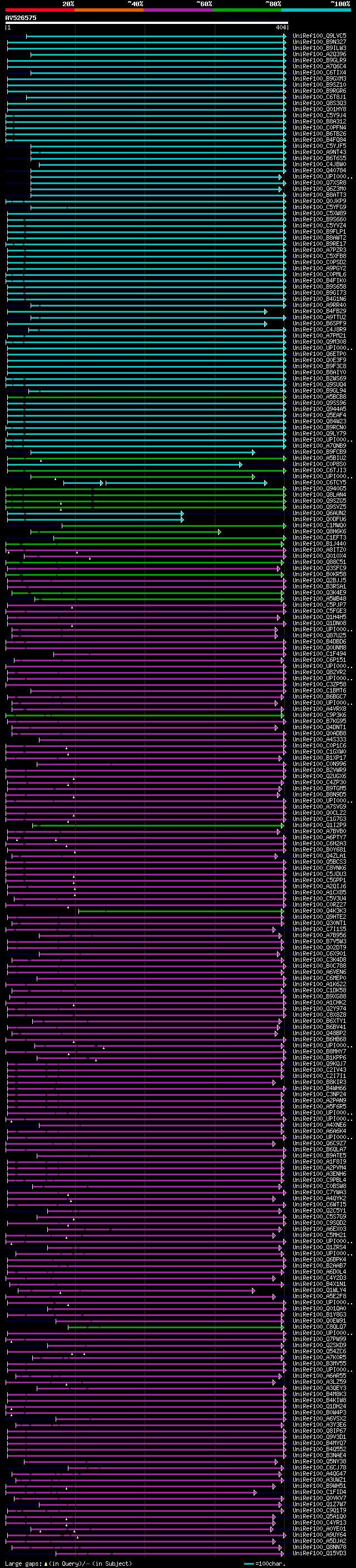Click hit UniRef100_B4FQ84
Viewport: 356px width, 1568px height.
point(319,140)
